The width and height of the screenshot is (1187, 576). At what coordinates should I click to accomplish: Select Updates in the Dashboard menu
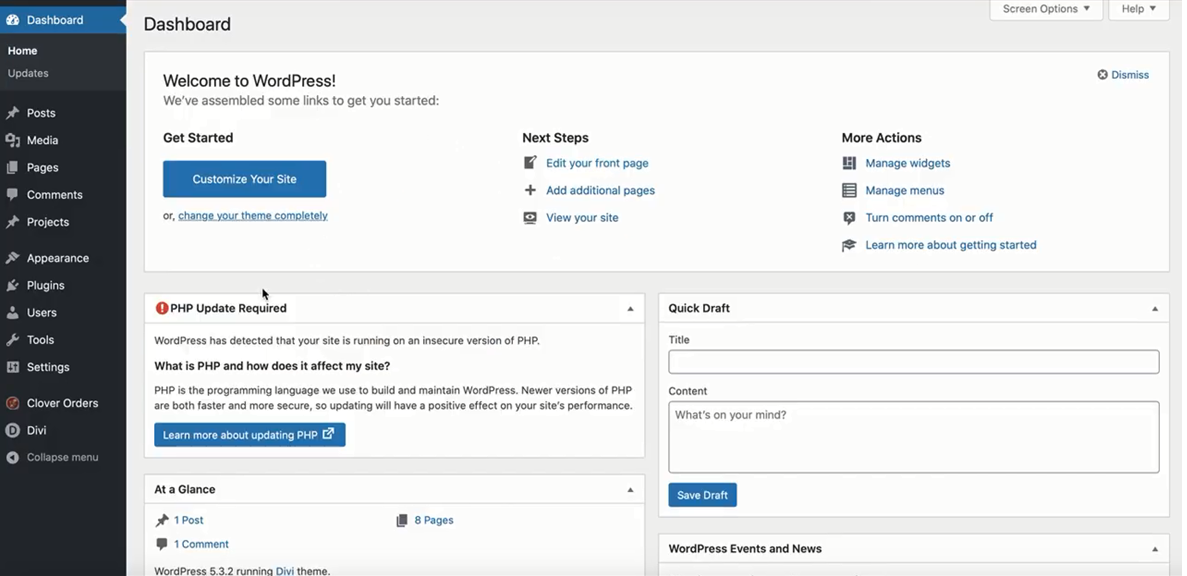pos(28,72)
